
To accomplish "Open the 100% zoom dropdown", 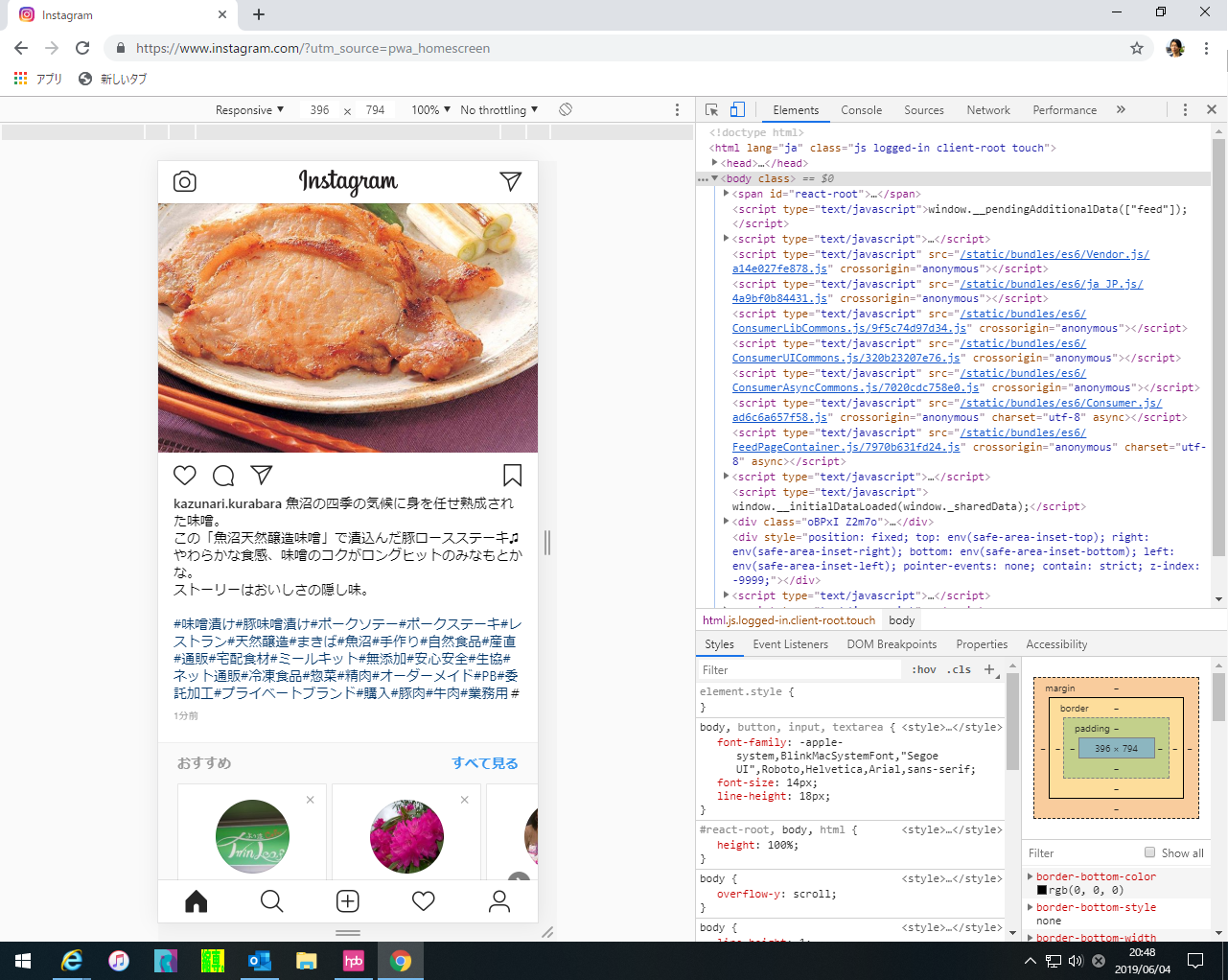I will click(x=430, y=110).
